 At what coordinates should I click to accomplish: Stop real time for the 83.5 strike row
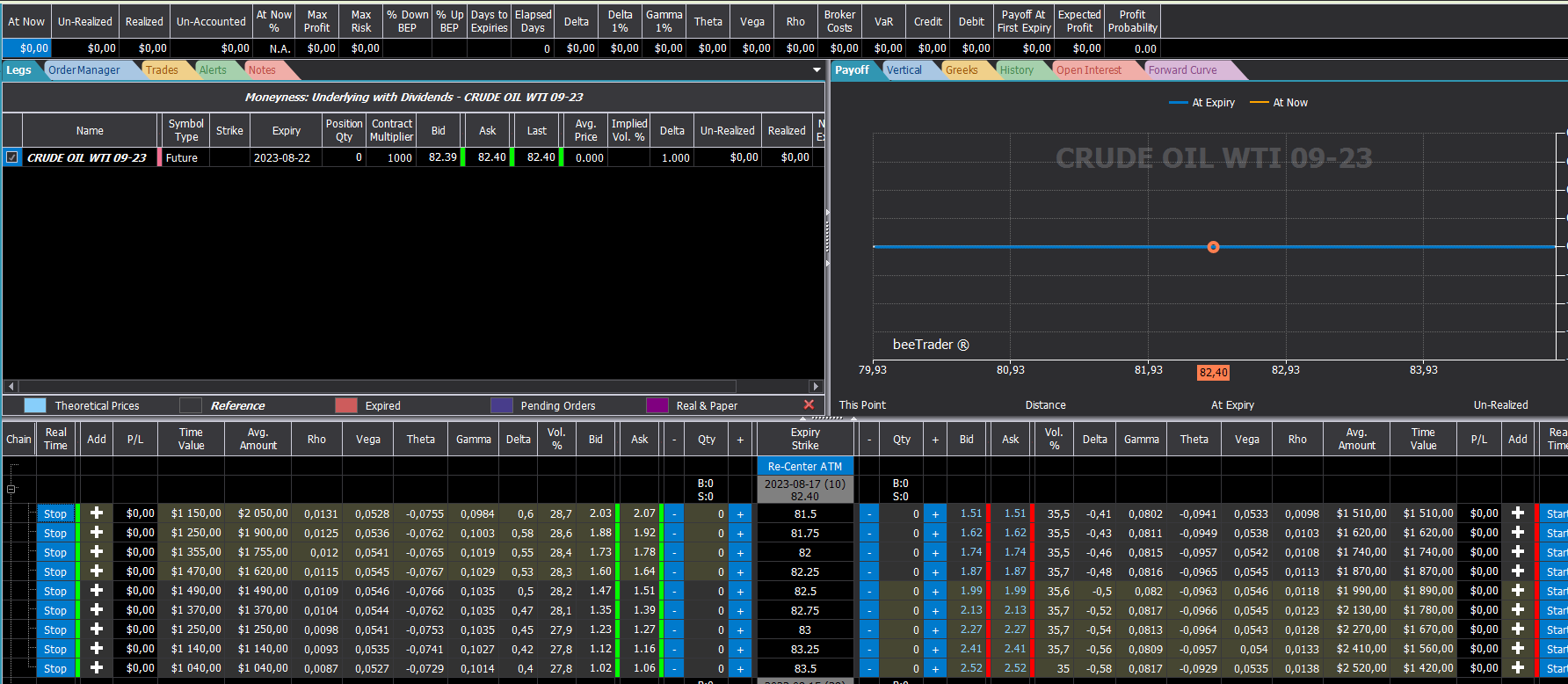click(55, 669)
